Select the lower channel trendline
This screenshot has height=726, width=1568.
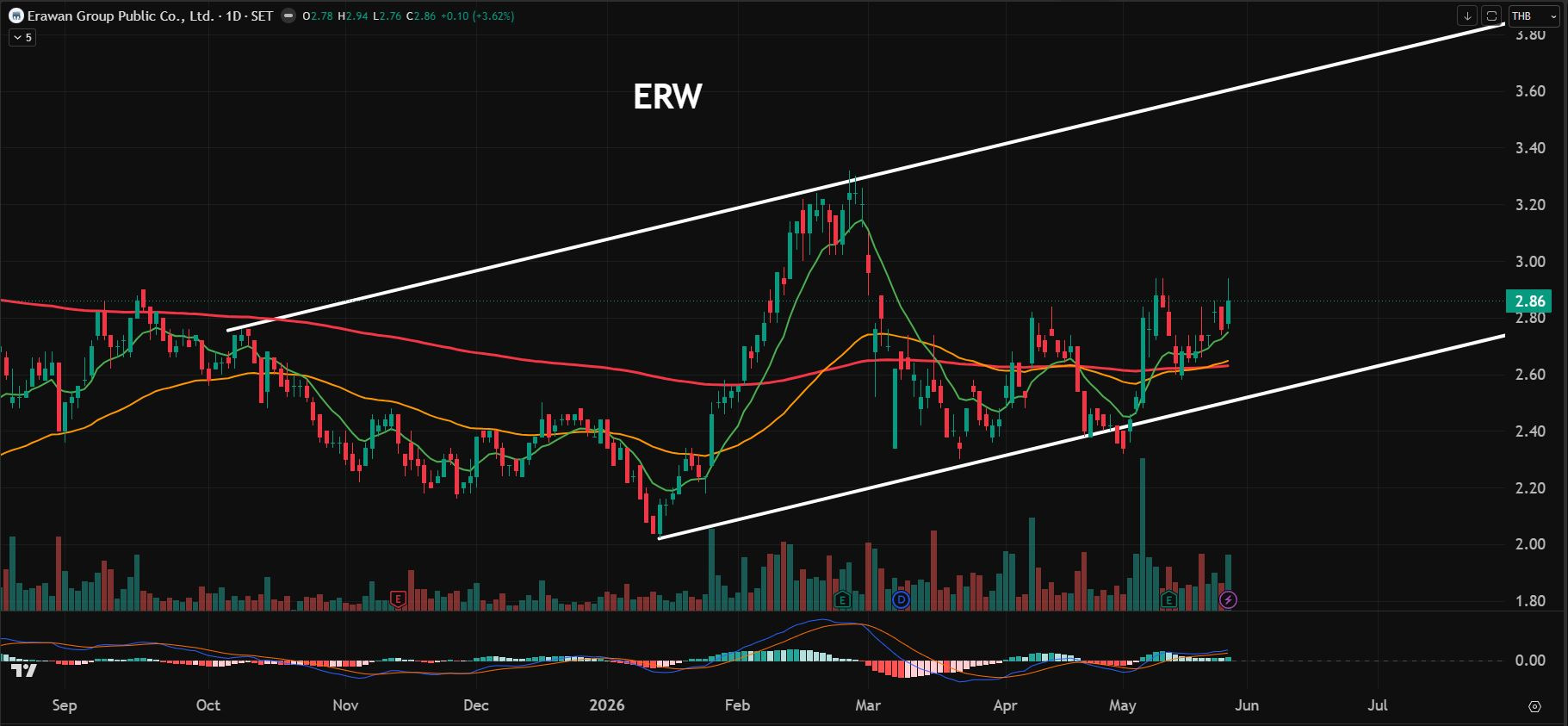(x=1081, y=437)
